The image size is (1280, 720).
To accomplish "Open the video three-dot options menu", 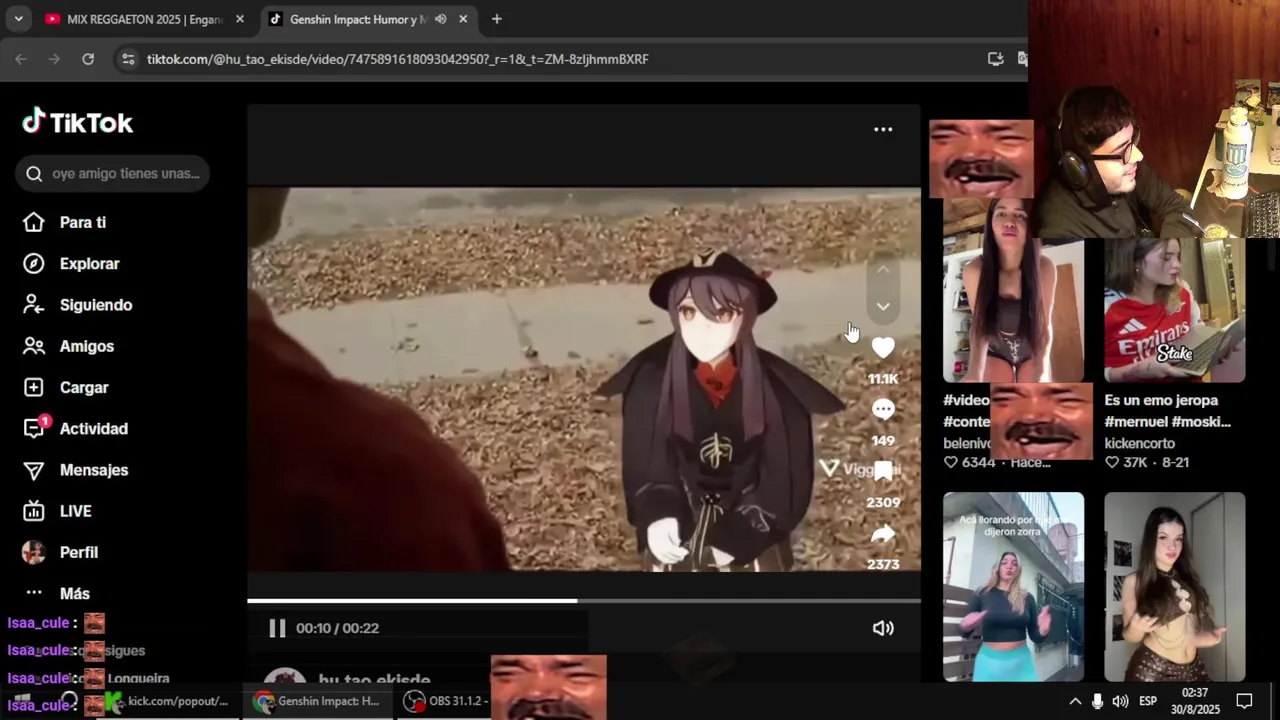I will pos(883,129).
